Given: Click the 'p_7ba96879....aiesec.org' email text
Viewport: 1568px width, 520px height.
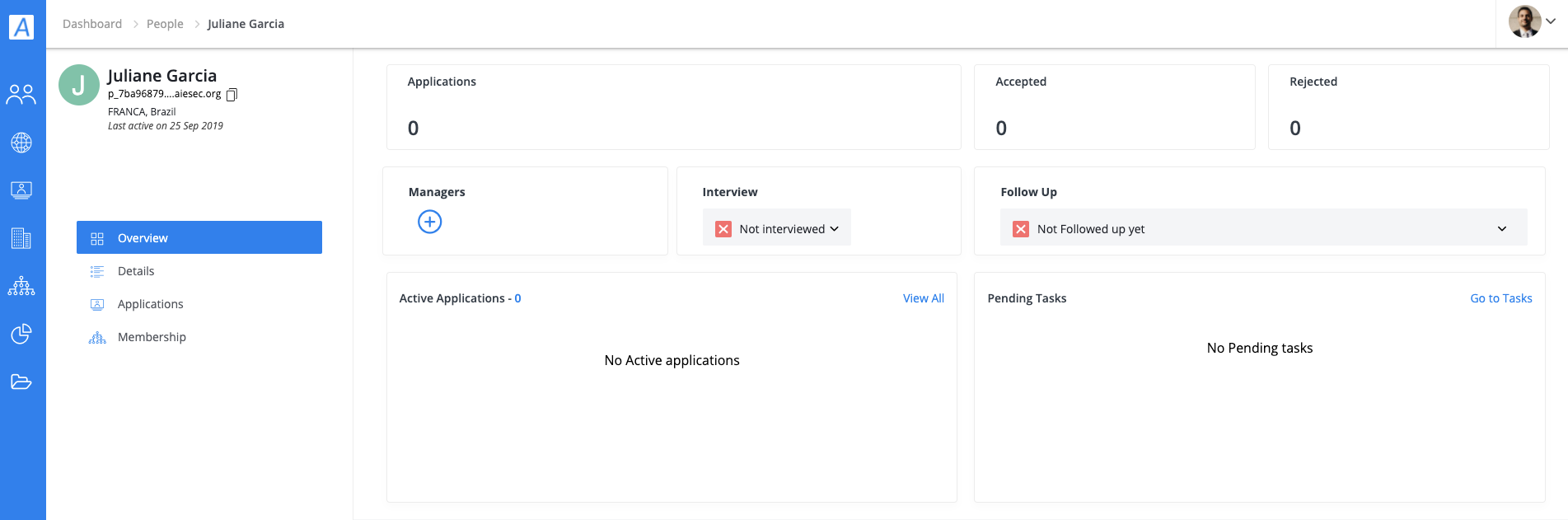Looking at the screenshot, I should point(165,94).
